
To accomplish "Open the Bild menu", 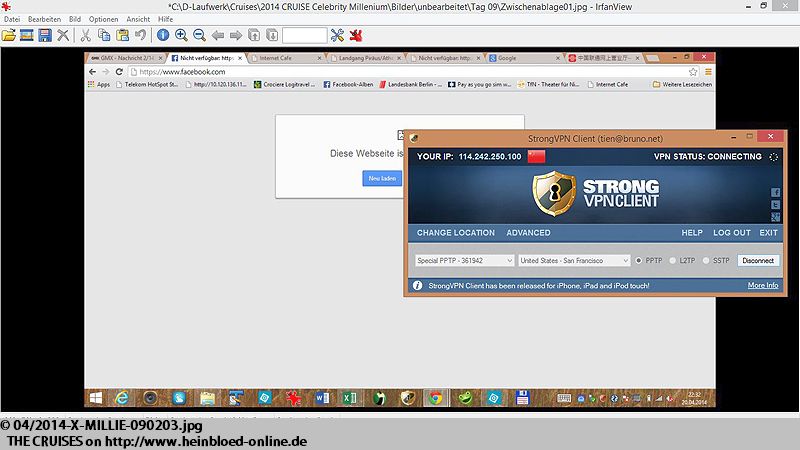I will point(75,19).
